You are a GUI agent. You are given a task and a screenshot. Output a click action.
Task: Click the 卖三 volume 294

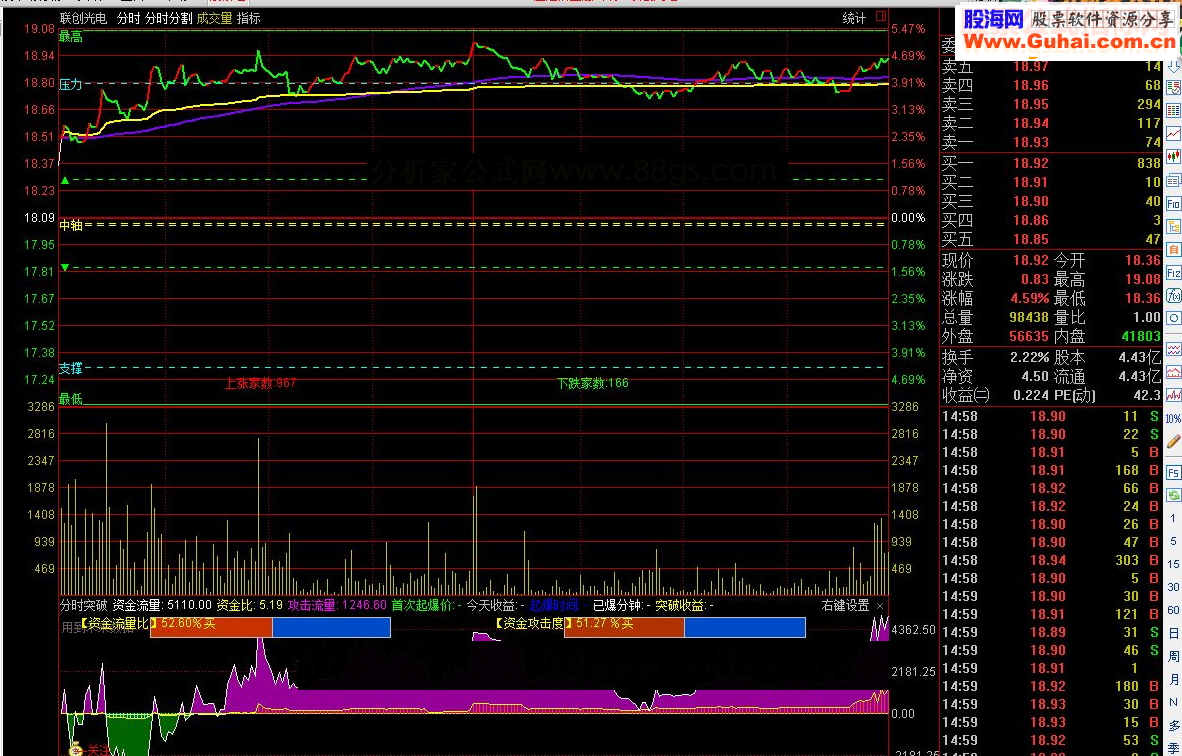[x=1148, y=104]
